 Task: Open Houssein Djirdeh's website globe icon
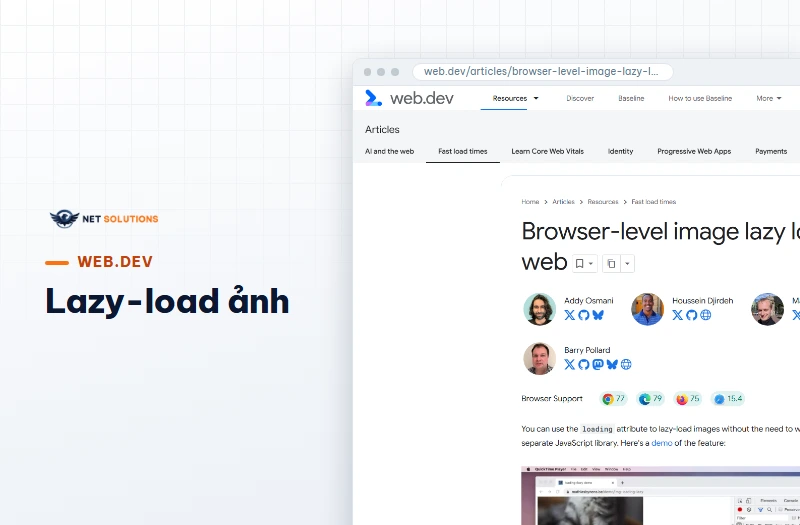tap(706, 315)
